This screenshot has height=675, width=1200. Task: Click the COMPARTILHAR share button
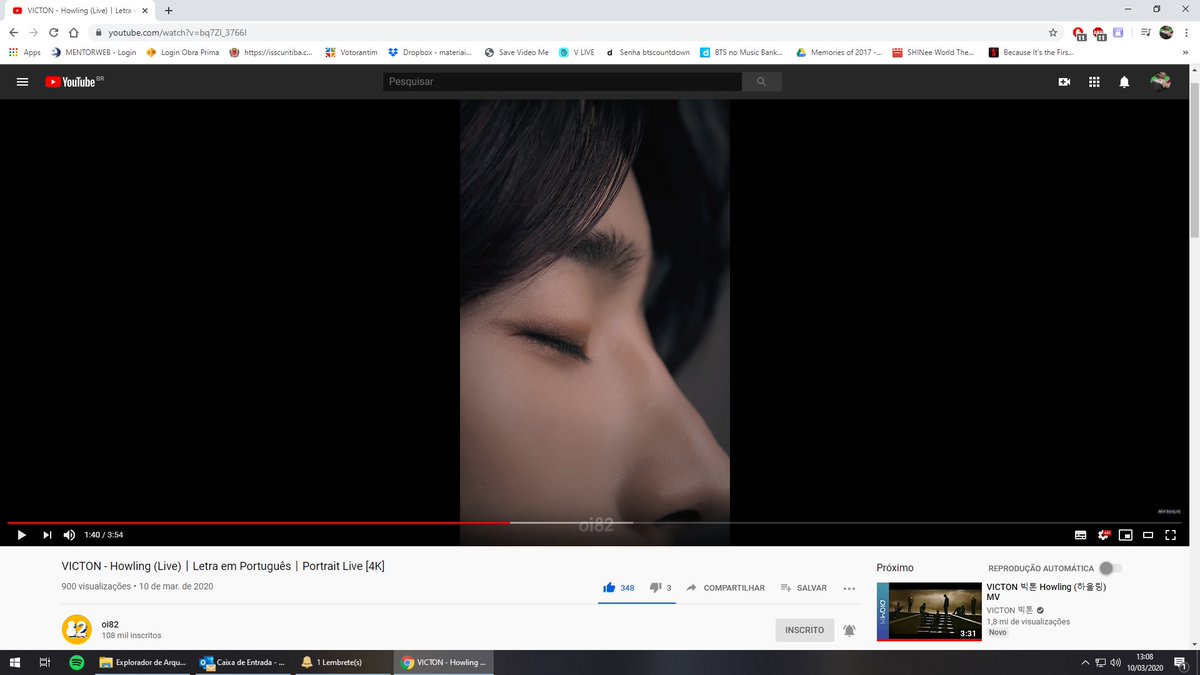[x=725, y=588]
